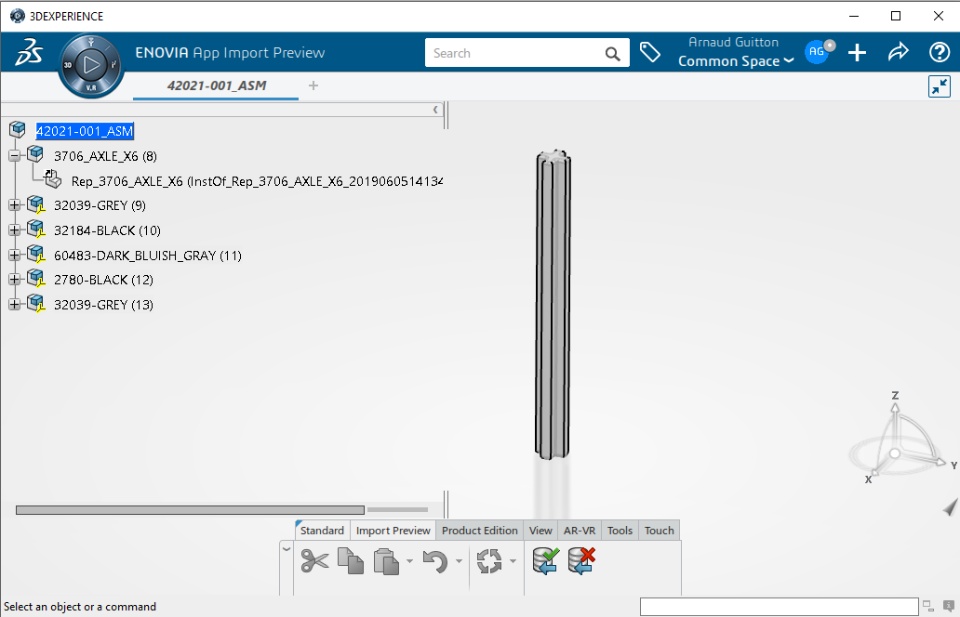Screen dimensions: 960x617
Task: Add a new tab with plus
Action: tap(313, 86)
